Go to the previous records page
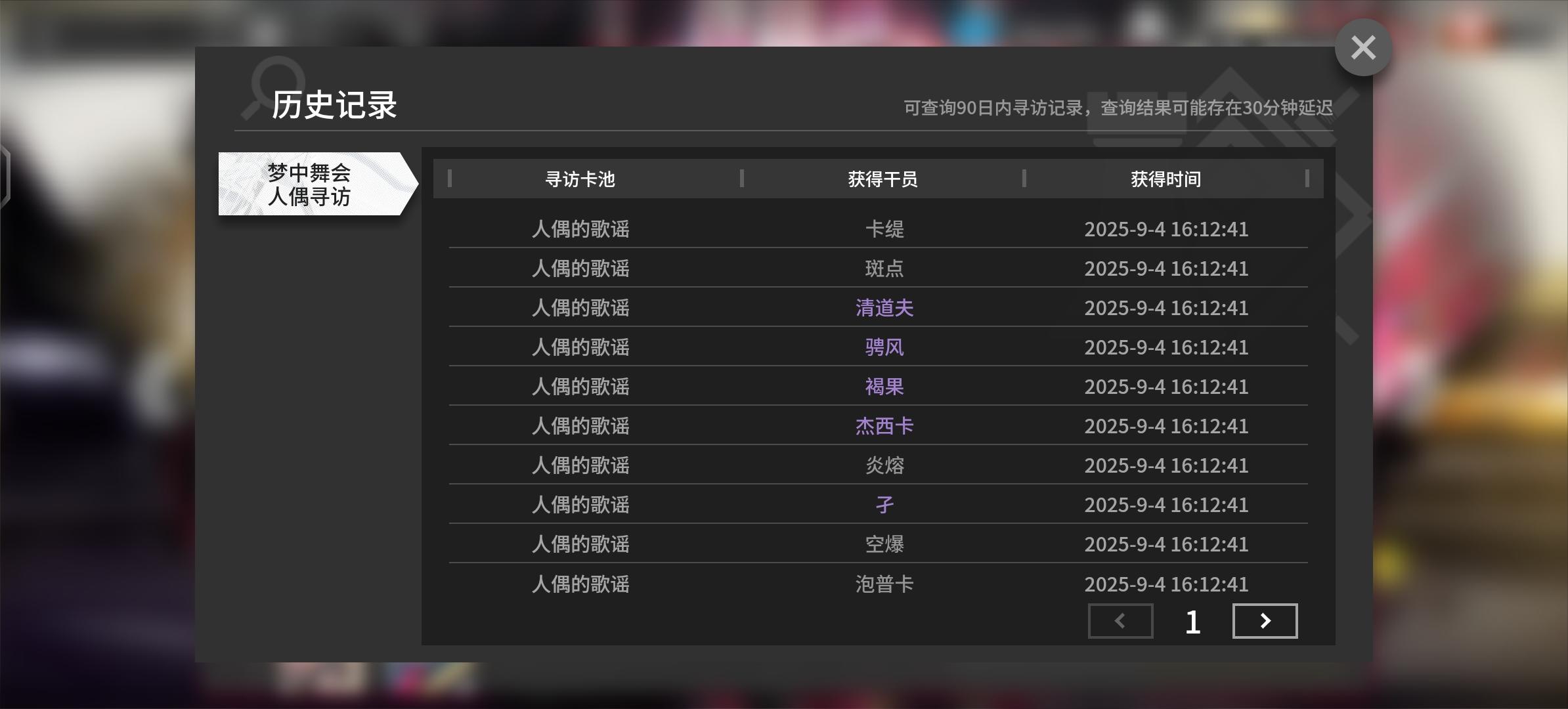1568x709 pixels. [1120, 621]
